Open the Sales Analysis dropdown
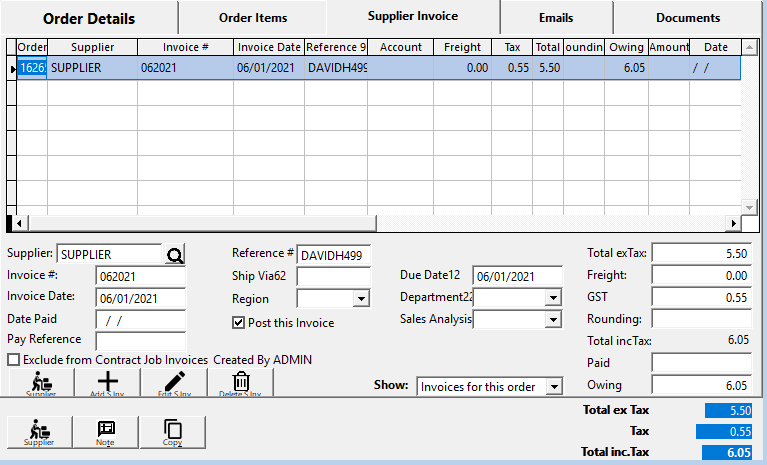This screenshot has height=465, width=767. pyautogui.click(x=553, y=320)
